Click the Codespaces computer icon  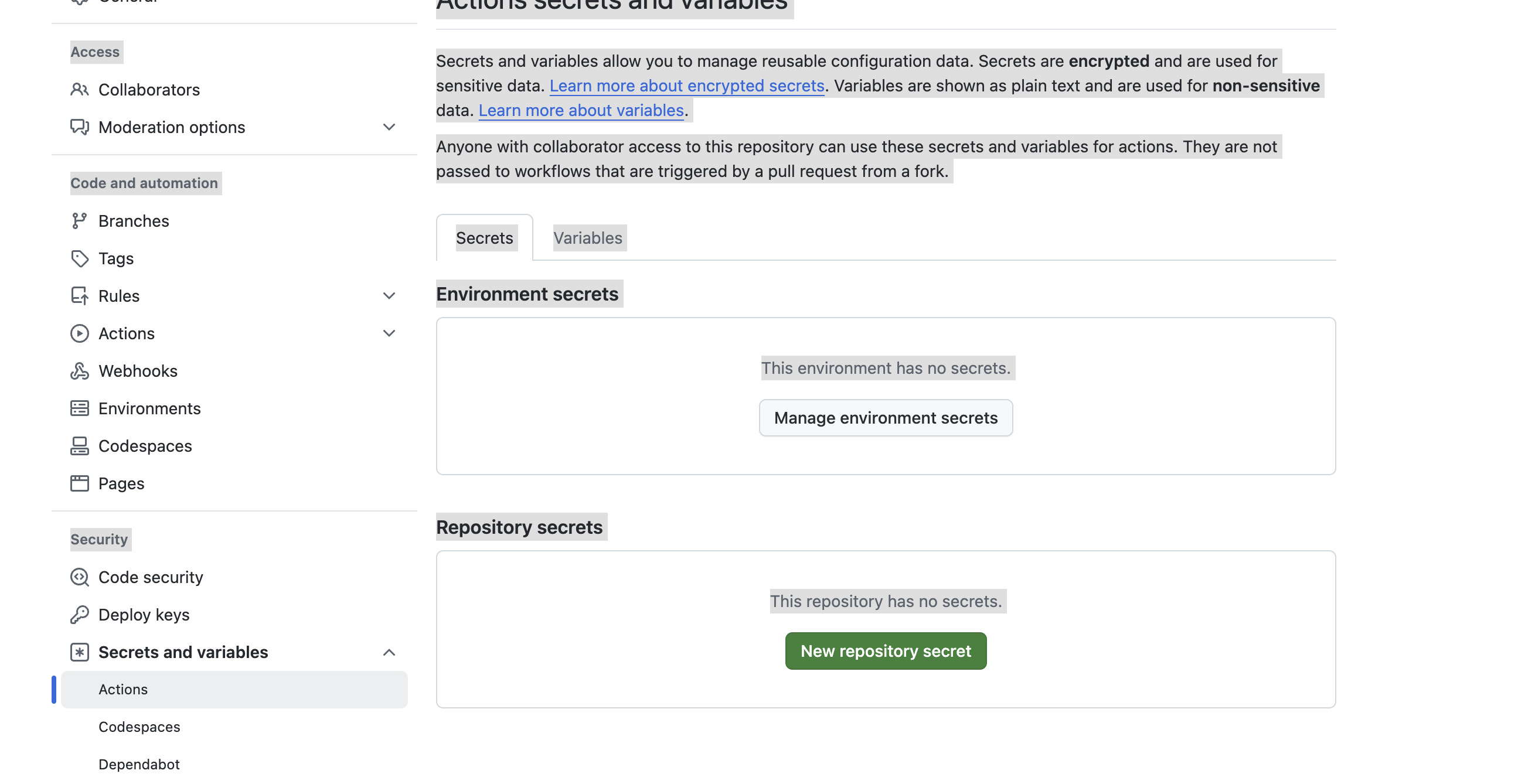(x=80, y=446)
